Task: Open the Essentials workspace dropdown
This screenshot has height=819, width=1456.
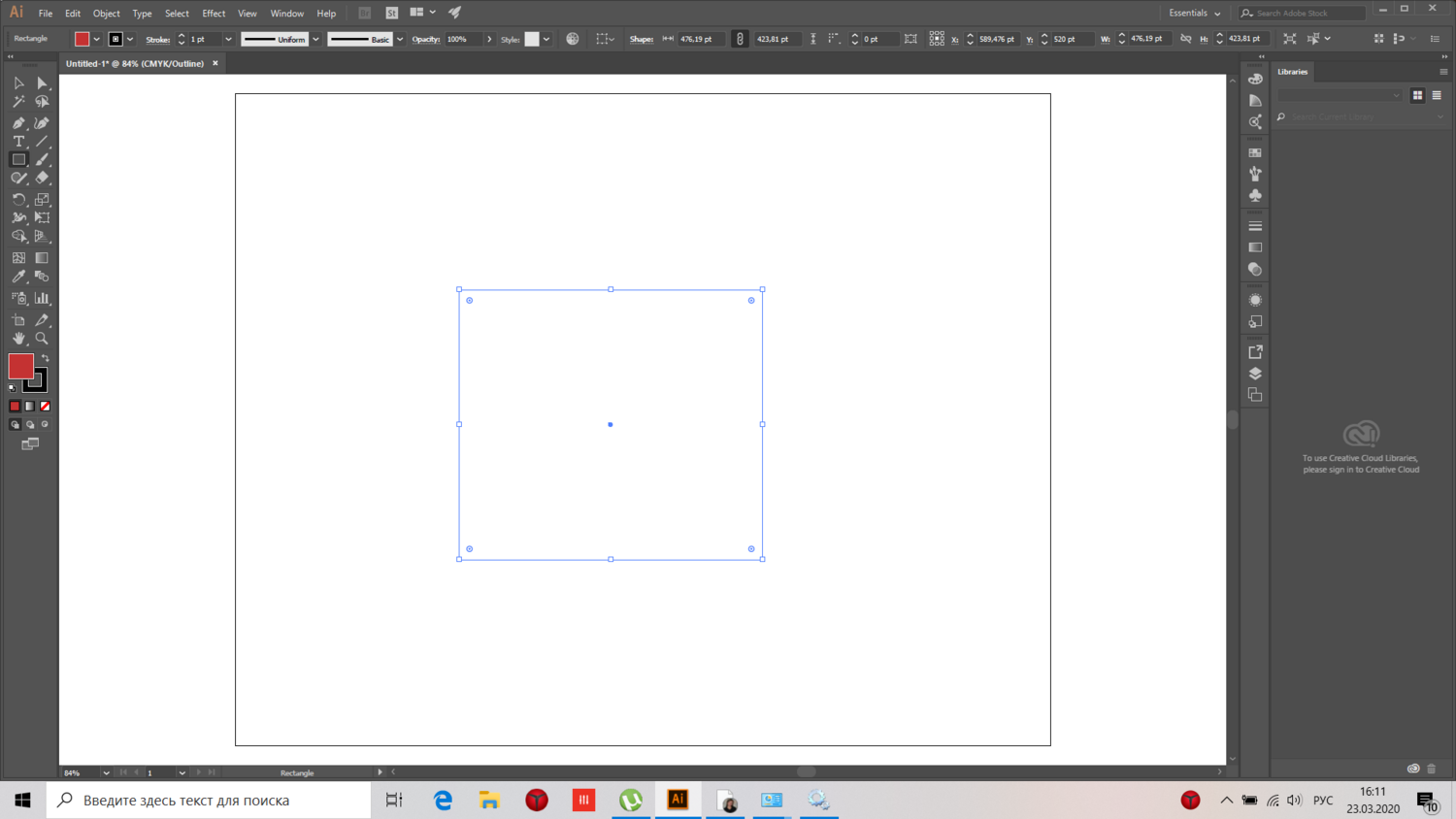Action: pos(1195,13)
